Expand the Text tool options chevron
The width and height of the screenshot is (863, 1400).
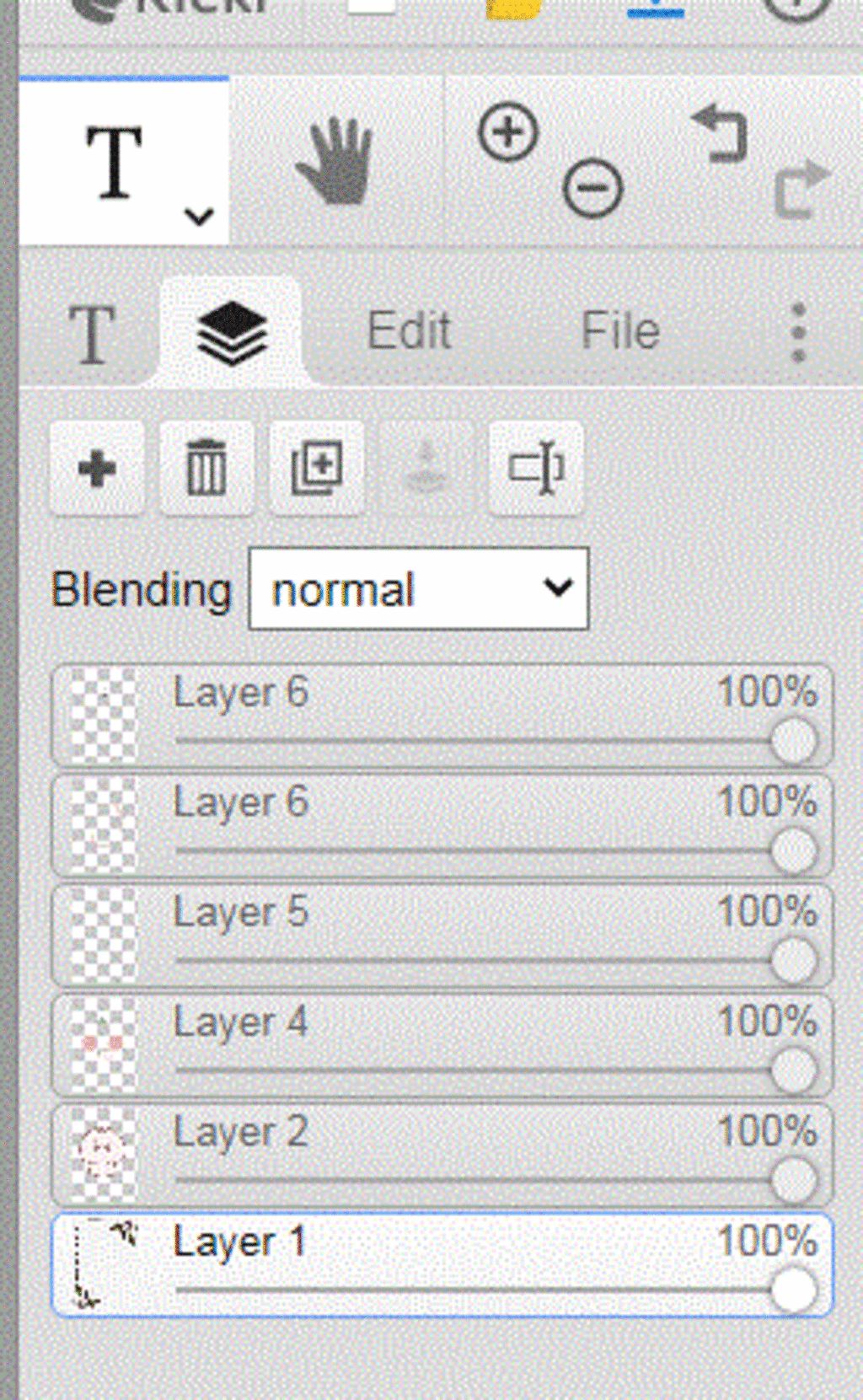tap(199, 217)
